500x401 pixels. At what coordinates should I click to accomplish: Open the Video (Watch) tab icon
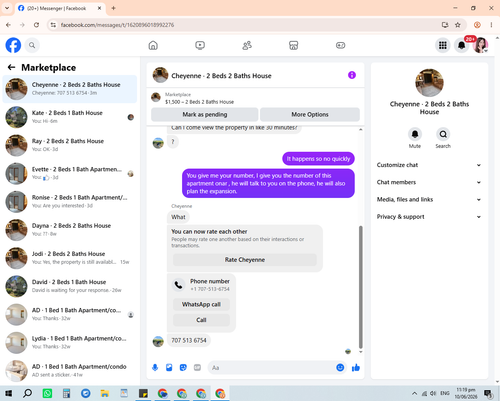[200, 45]
